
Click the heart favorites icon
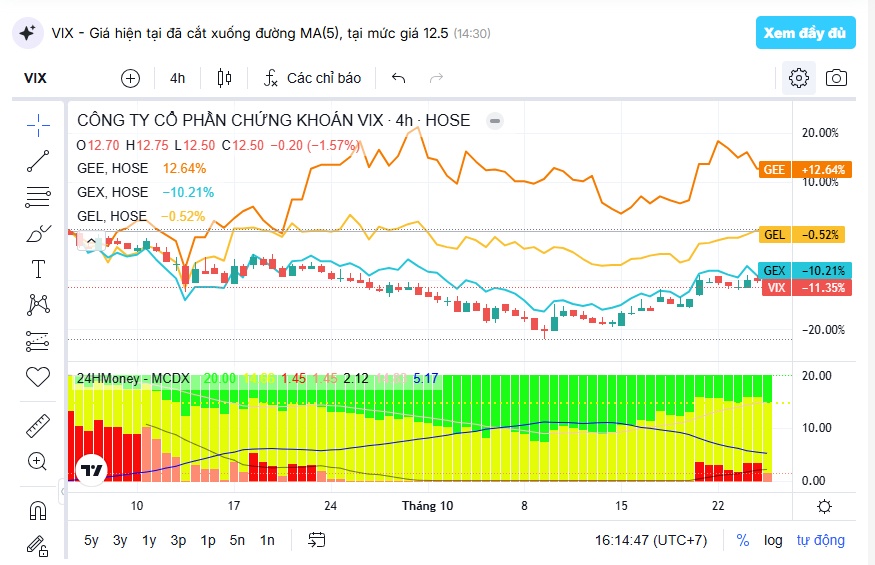click(x=38, y=377)
